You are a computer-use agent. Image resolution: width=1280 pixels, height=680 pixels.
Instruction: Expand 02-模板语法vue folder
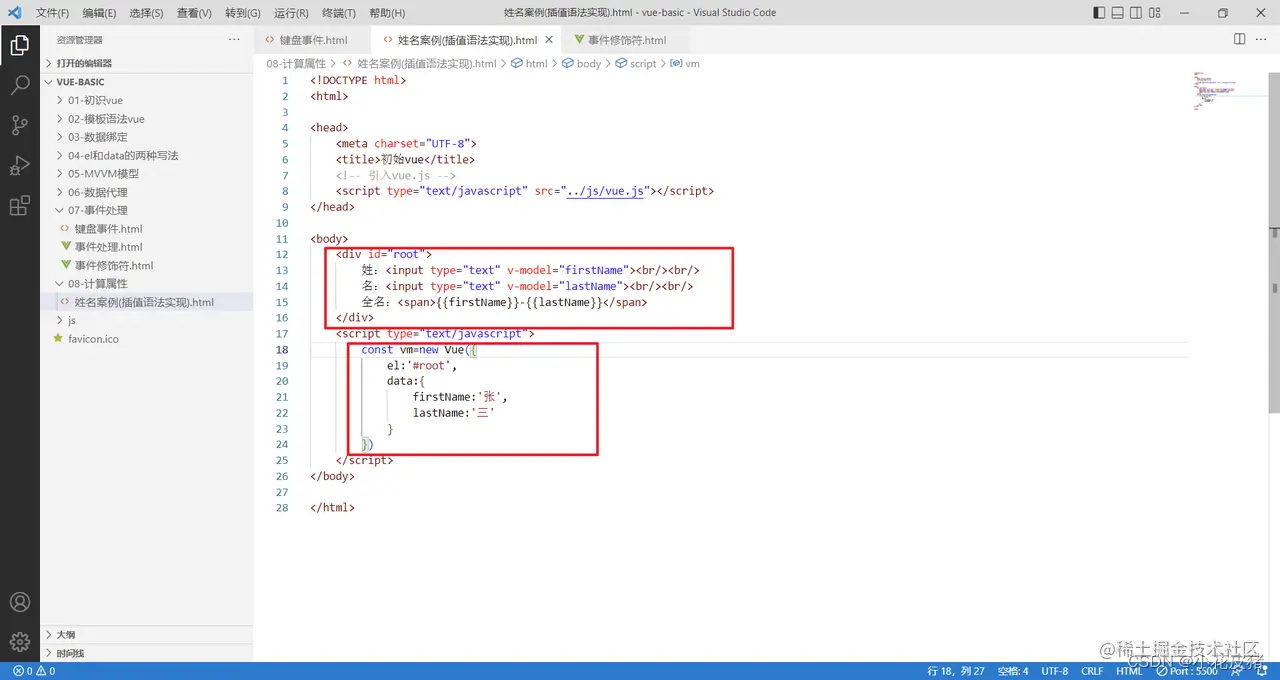(x=147, y=119)
